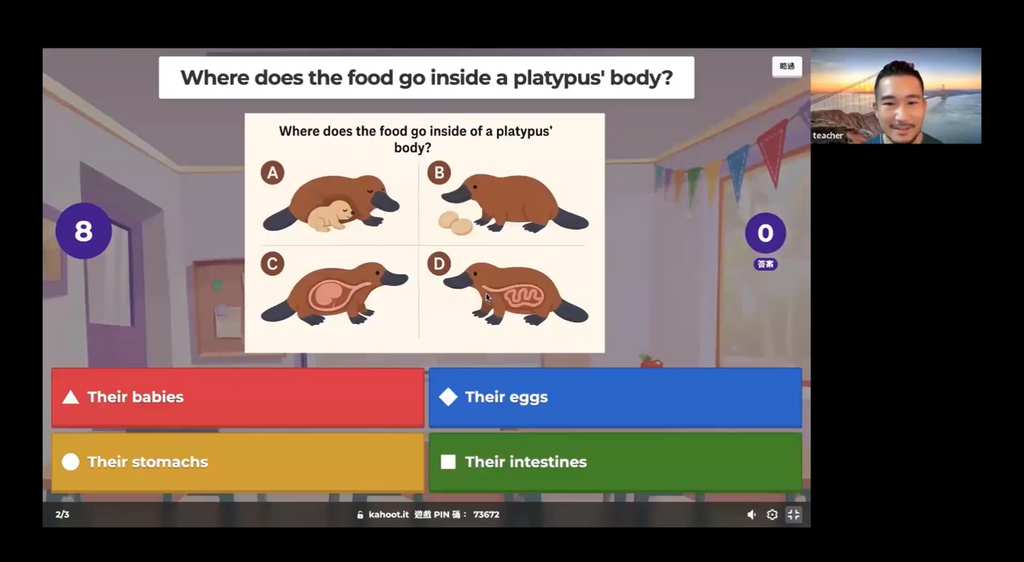Exit fullscreen mode using the collapse icon
The image size is (1024, 562).
pos(793,515)
